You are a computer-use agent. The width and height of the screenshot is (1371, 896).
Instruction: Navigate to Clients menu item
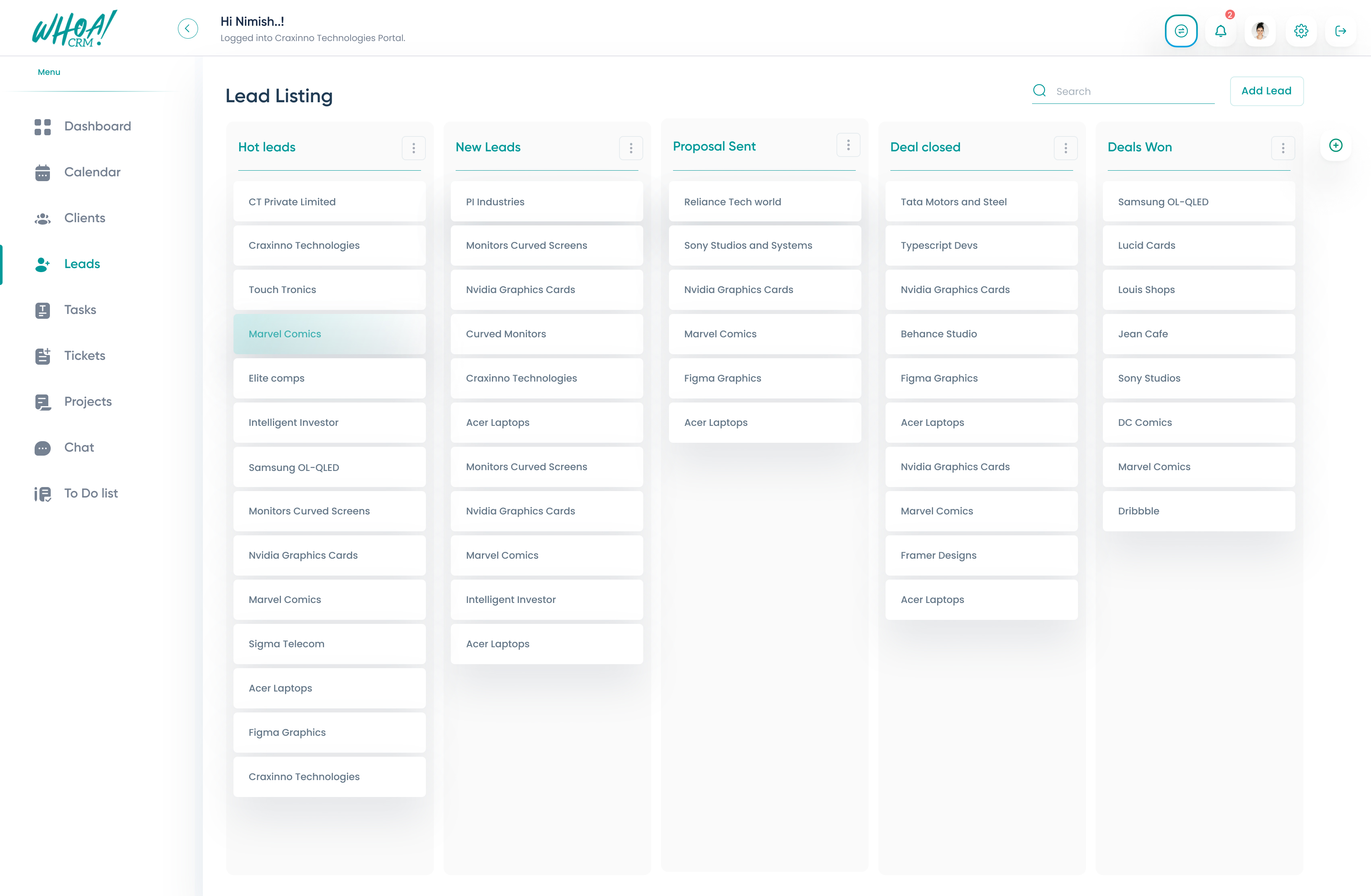point(85,218)
